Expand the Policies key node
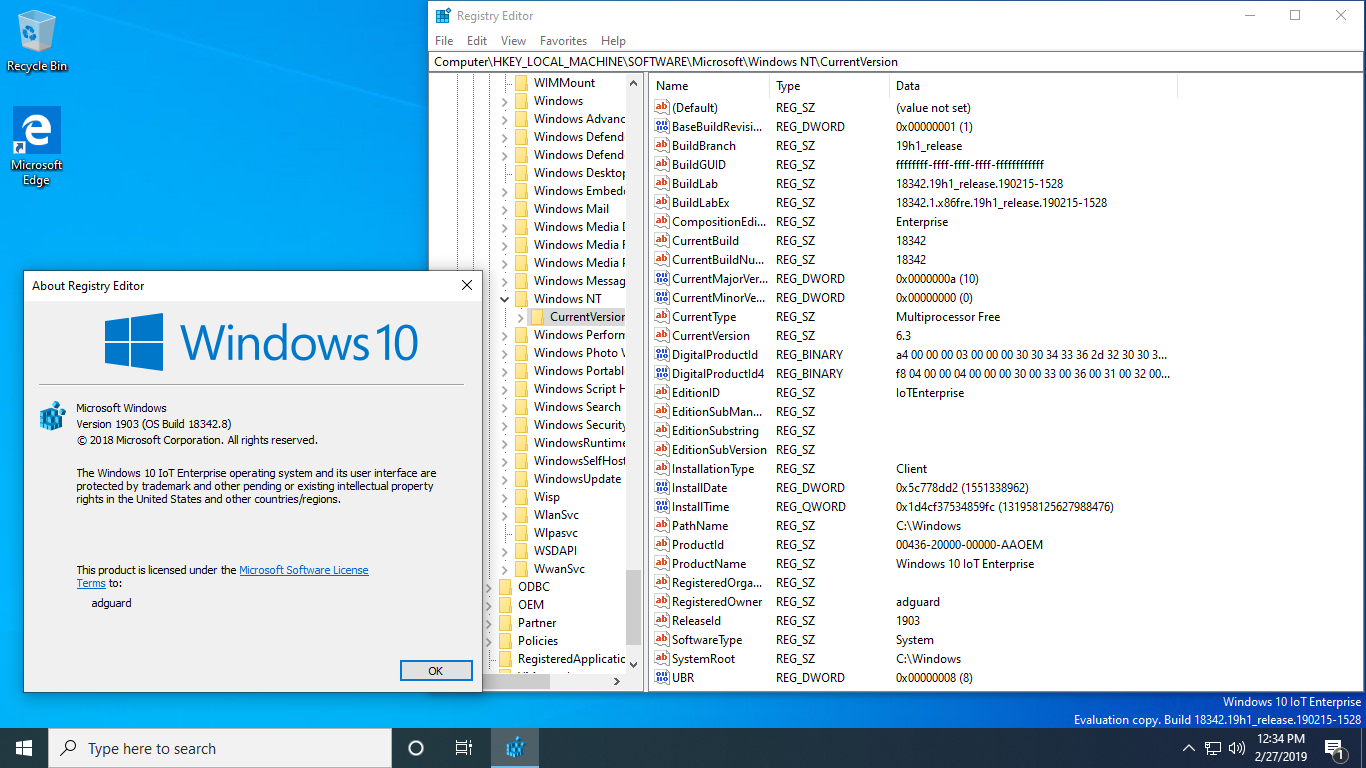This screenshot has width=1366, height=768. click(489, 641)
